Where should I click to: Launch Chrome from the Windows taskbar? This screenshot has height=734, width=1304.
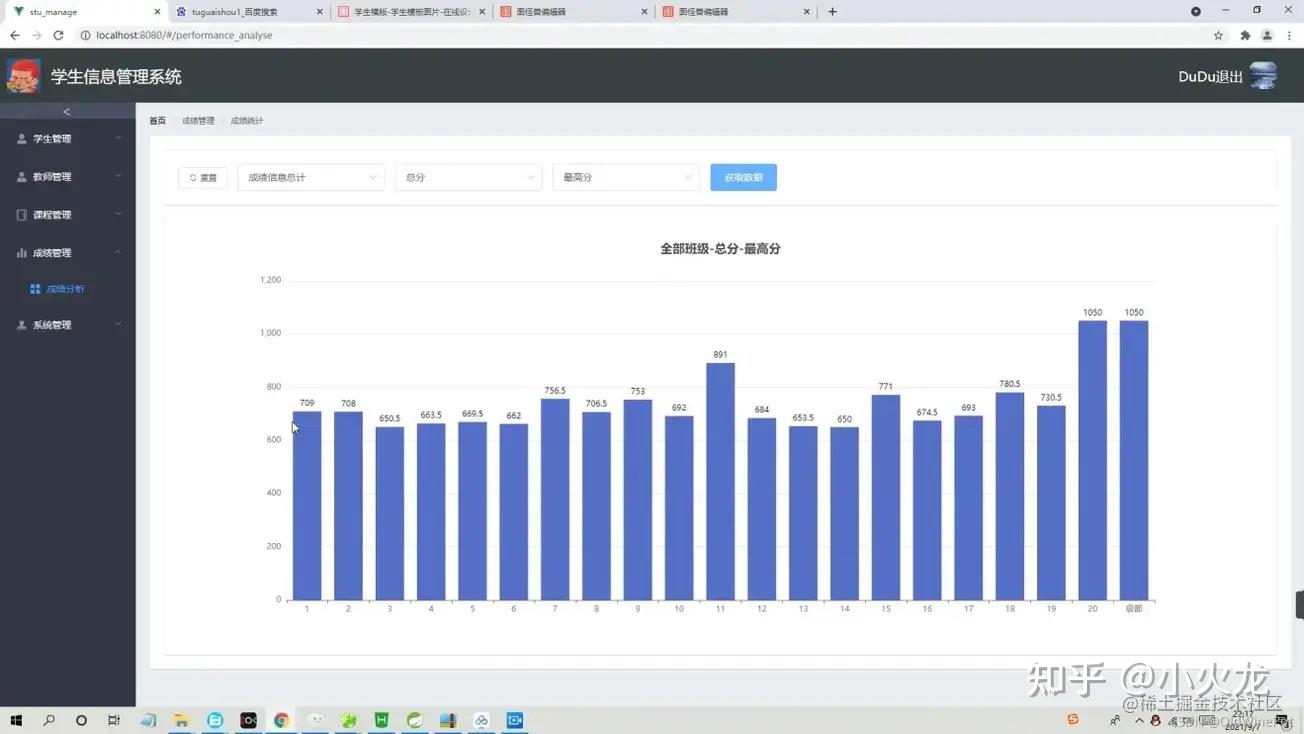point(281,720)
